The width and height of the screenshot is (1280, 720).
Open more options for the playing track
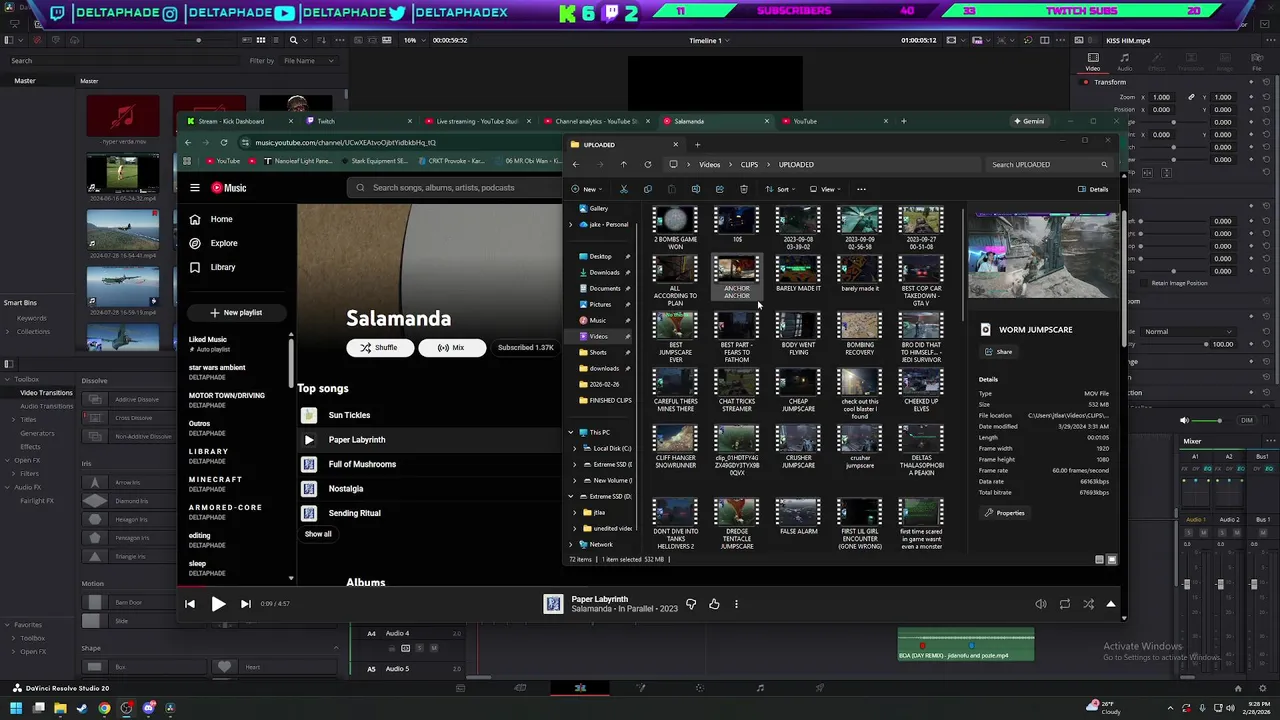pyautogui.click(x=736, y=604)
